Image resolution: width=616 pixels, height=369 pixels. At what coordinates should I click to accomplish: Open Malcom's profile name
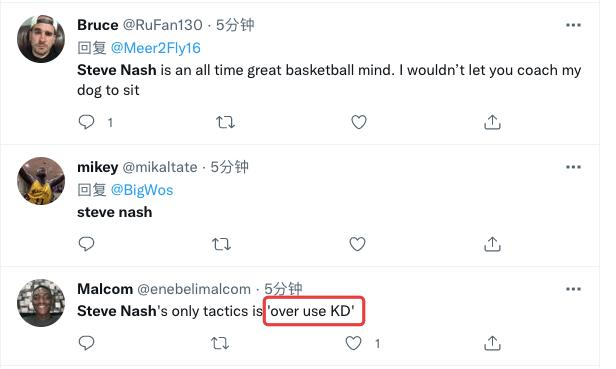click(x=105, y=289)
